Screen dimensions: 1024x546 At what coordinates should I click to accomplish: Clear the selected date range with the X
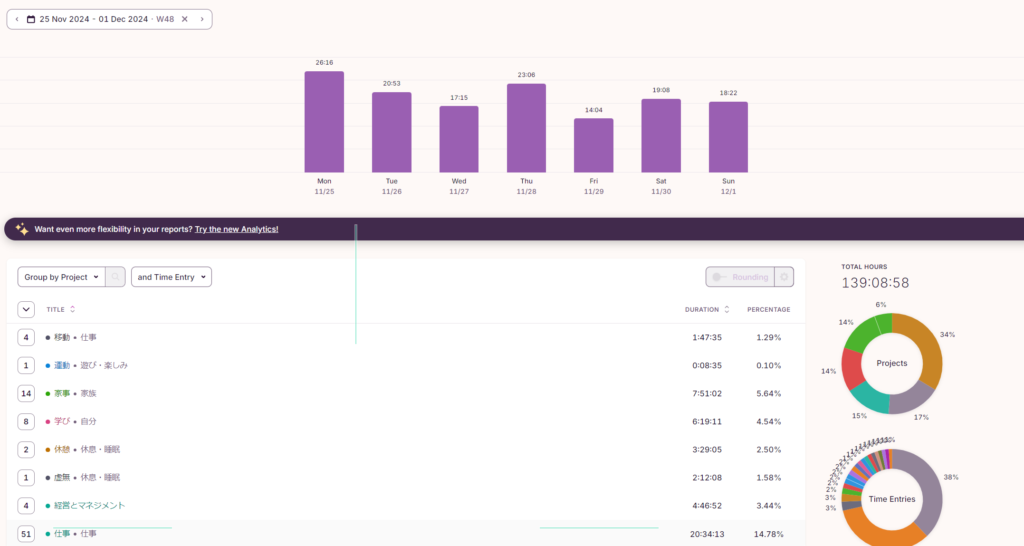[x=184, y=19]
